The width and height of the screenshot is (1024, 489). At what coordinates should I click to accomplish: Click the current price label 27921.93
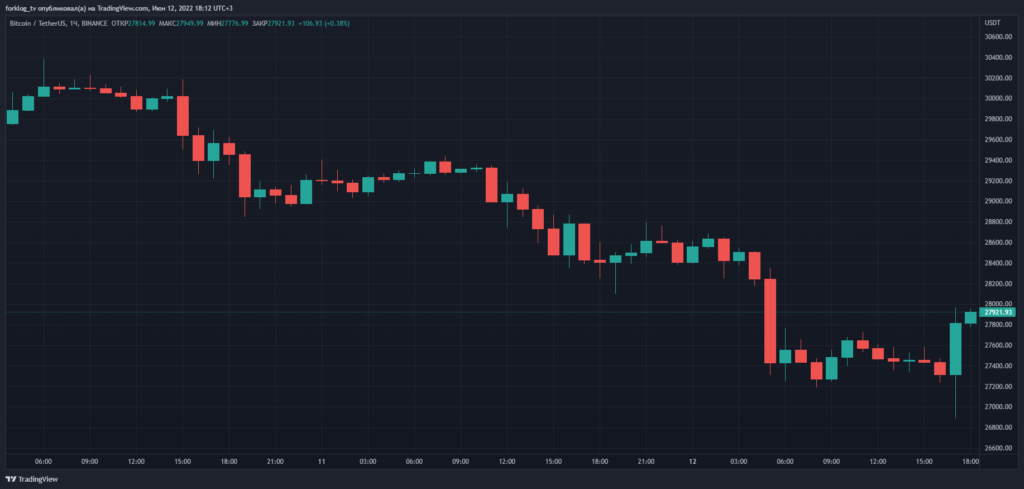tap(997, 312)
